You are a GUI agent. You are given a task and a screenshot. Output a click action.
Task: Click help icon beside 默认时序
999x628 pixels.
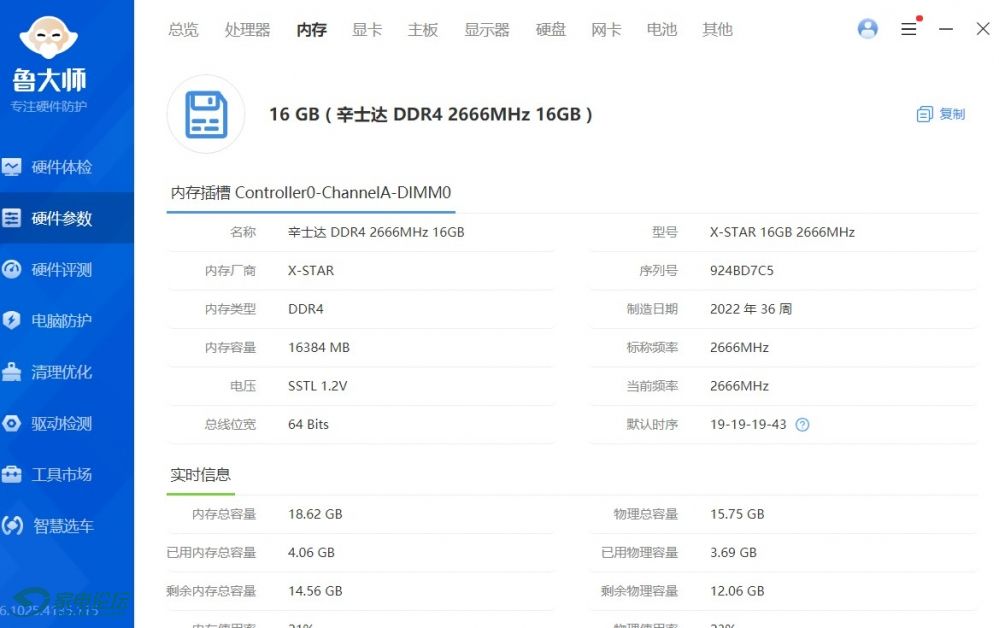pos(802,425)
